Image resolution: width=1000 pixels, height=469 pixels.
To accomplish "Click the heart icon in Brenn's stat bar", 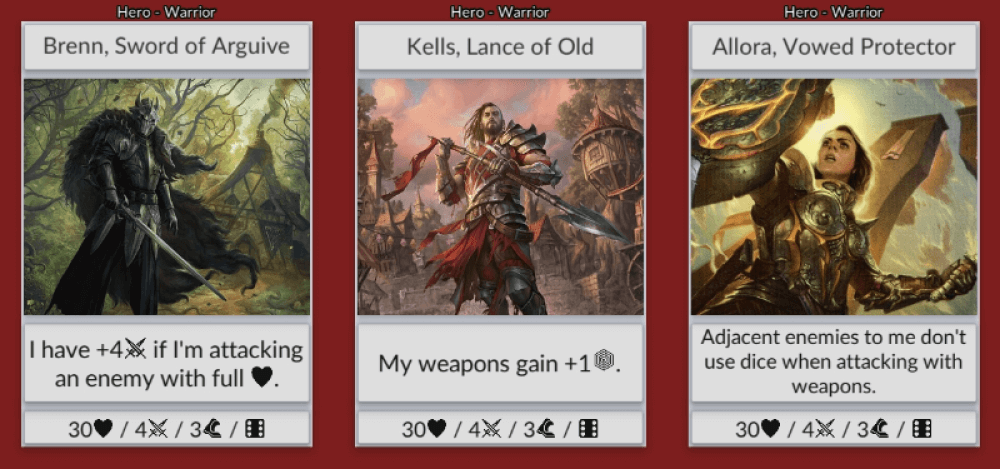I will point(105,430).
